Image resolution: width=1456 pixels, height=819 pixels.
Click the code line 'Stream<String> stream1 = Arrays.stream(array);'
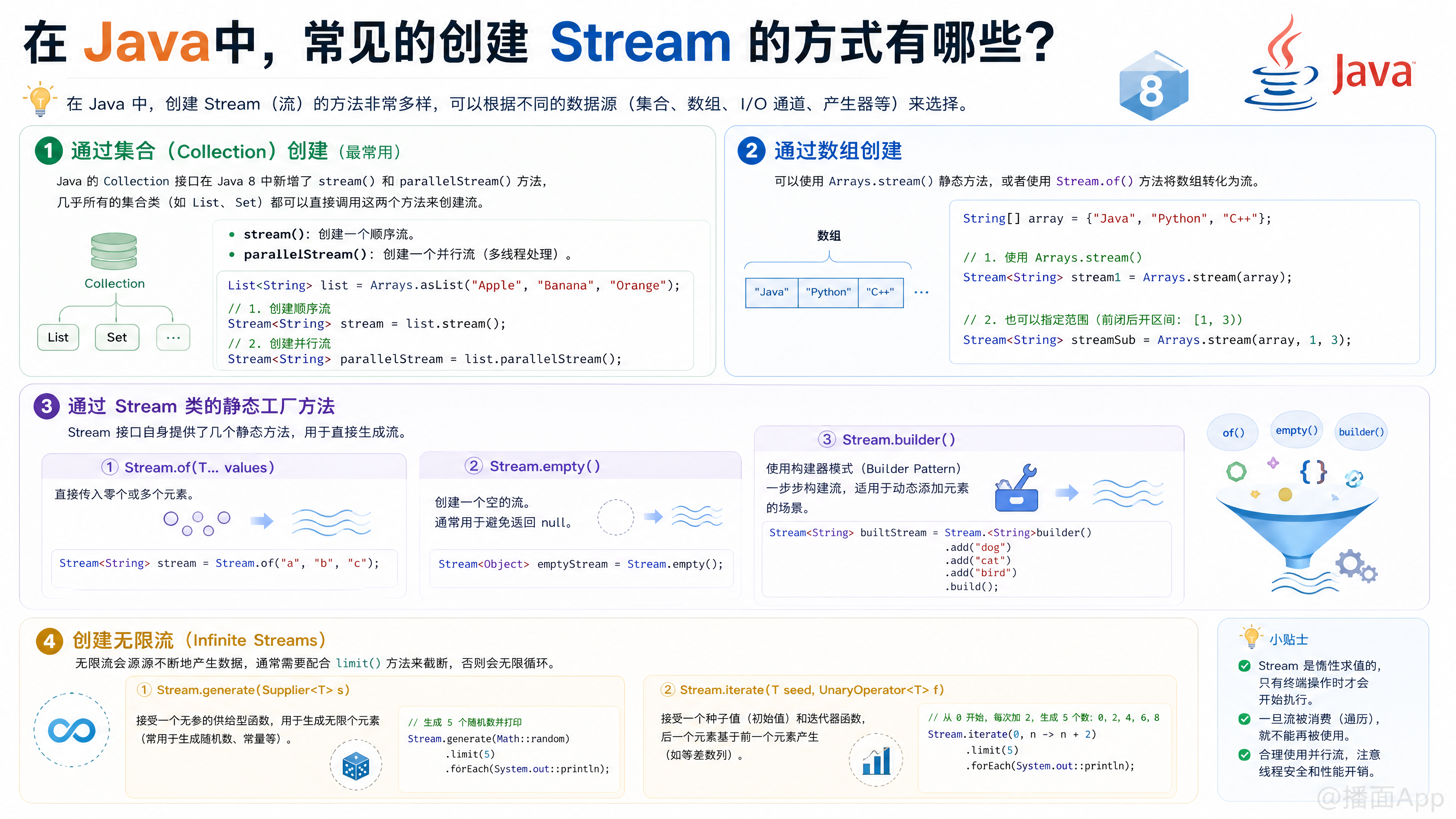1128,278
